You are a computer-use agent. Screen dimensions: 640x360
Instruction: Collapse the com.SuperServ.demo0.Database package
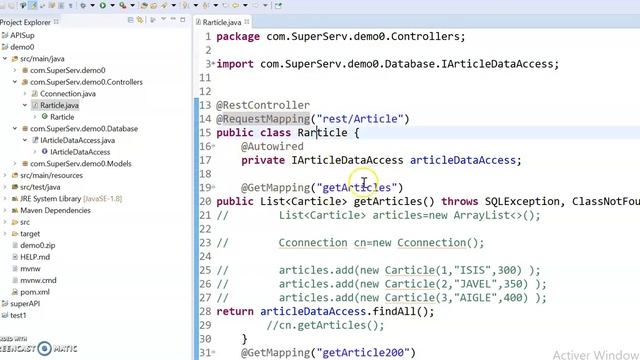coord(15,129)
